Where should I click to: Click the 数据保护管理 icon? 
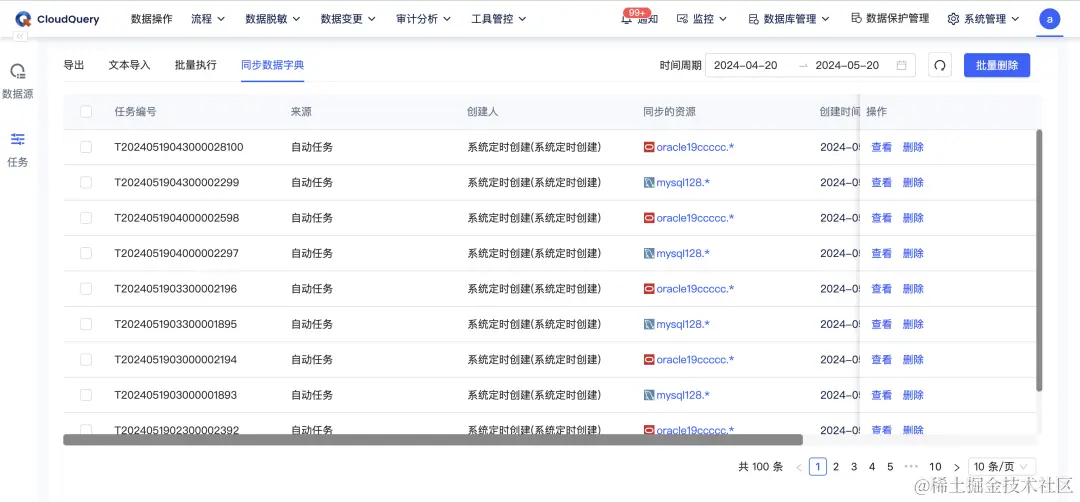coord(857,19)
